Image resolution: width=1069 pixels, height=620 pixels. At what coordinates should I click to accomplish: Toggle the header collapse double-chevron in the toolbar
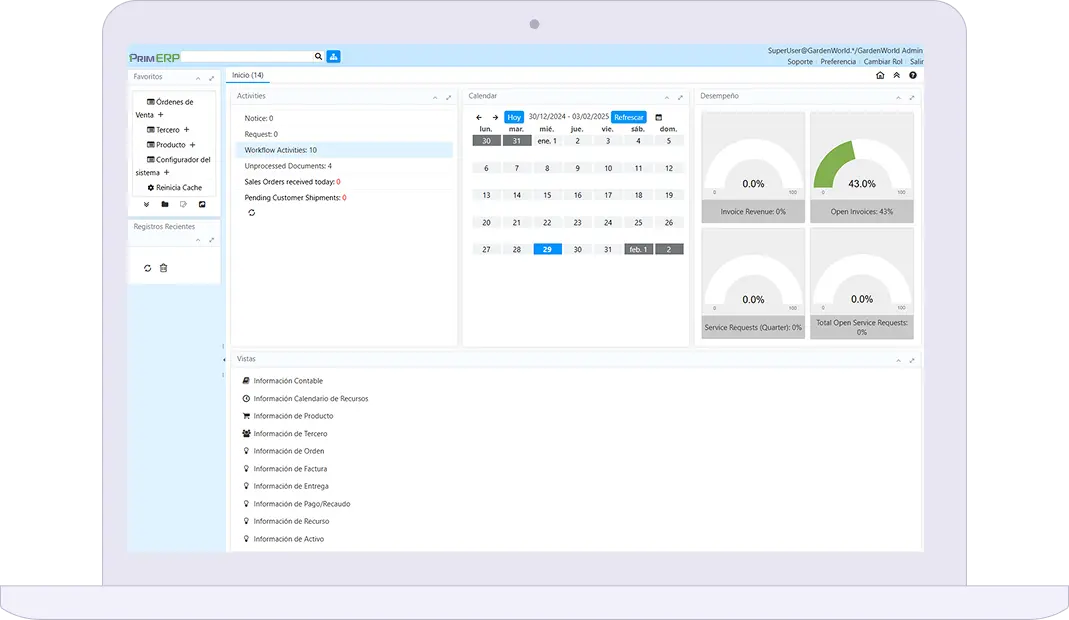896,75
